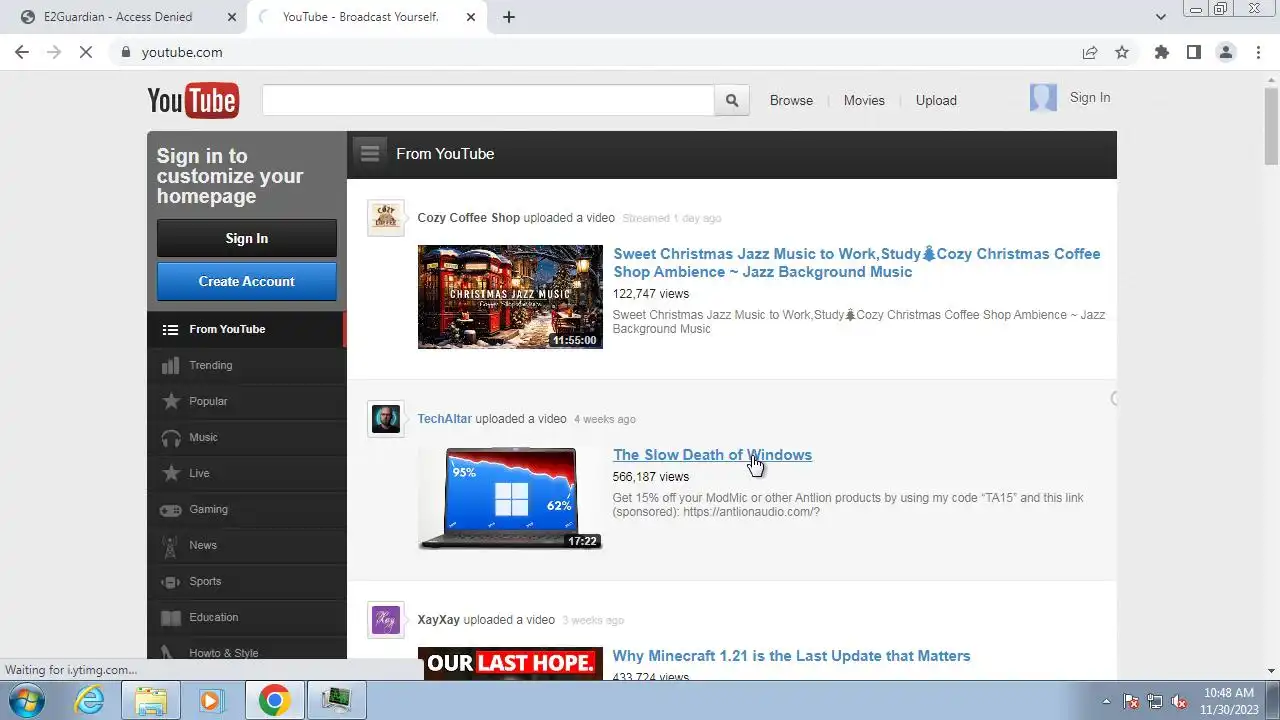Image resolution: width=1280 pixels, height=720 pixels.
Task: Show hidden system tray icons
Action: tap(1106, 701)
